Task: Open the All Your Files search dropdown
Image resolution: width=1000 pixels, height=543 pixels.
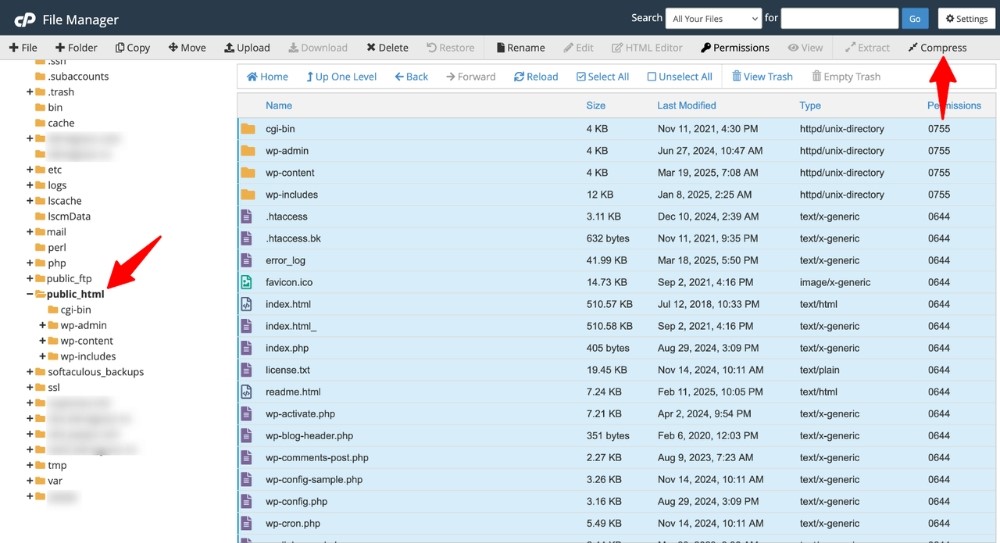Action: pyautogui.click(x=713, y=19)
